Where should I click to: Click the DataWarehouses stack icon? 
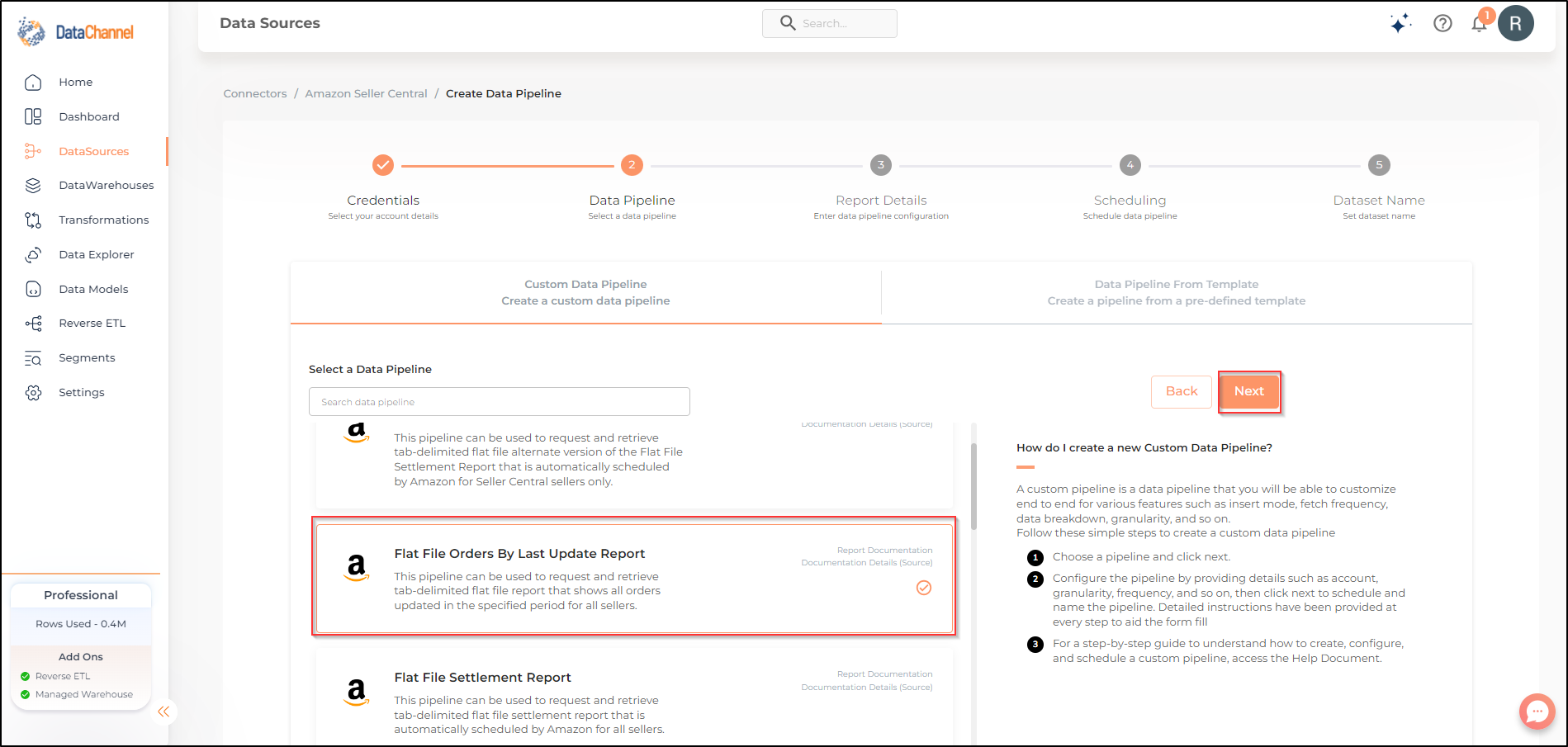(x=33, y=186)
